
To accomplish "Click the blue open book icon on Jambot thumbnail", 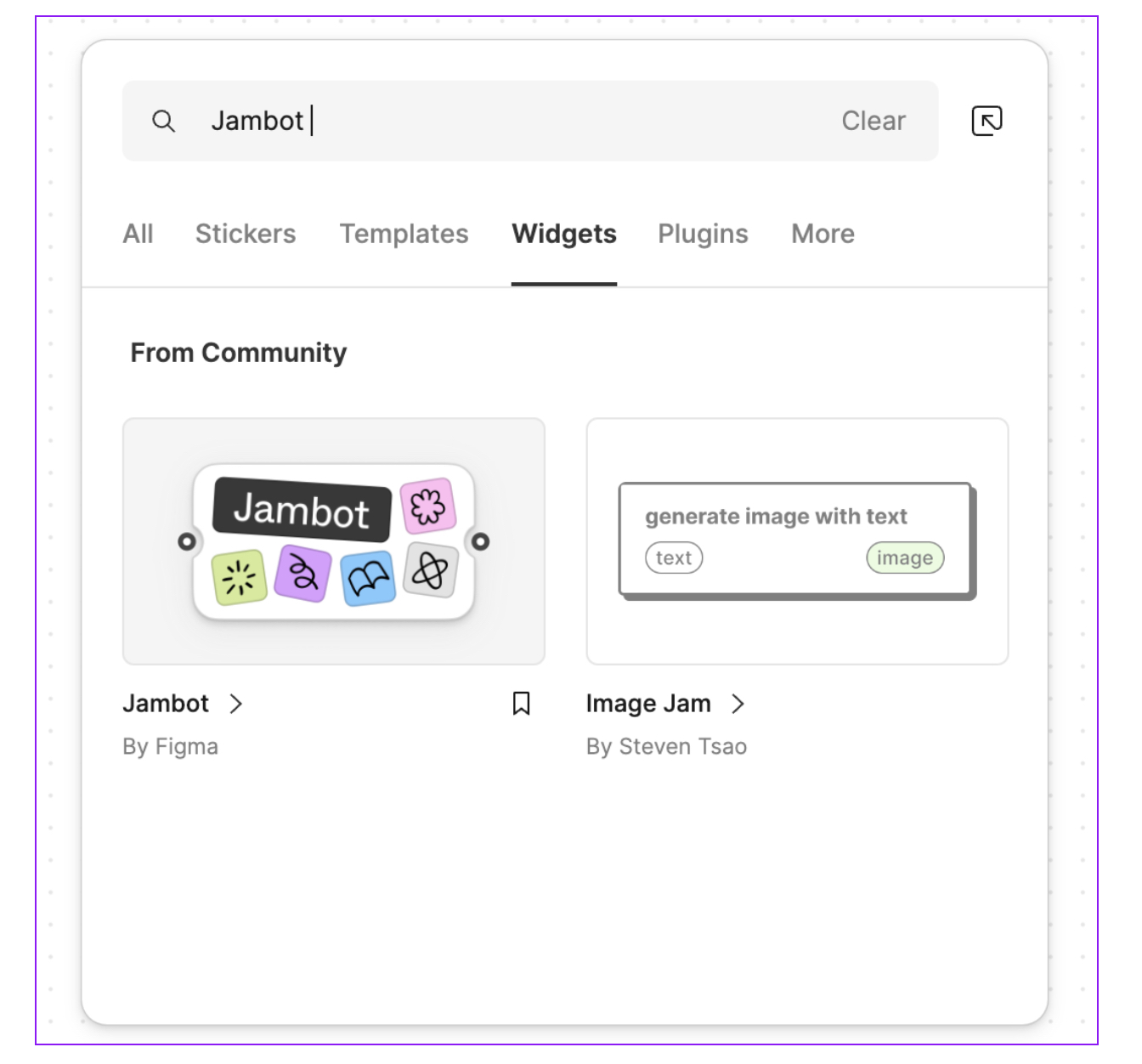I will pyautogui.click(x=367, y=574).
